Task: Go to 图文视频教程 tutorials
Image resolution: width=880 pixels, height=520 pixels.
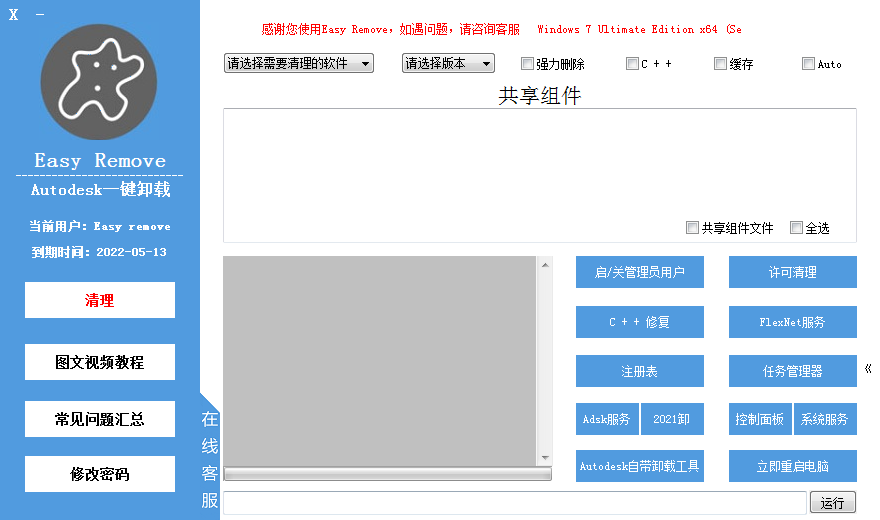Action: tap(100, 362)
